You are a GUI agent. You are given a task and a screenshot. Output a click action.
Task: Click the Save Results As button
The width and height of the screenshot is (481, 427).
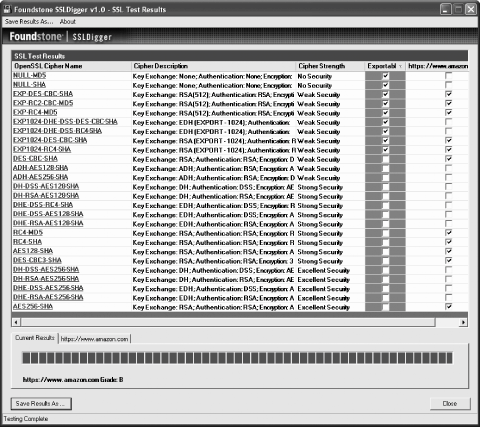(x=41, y=404)
